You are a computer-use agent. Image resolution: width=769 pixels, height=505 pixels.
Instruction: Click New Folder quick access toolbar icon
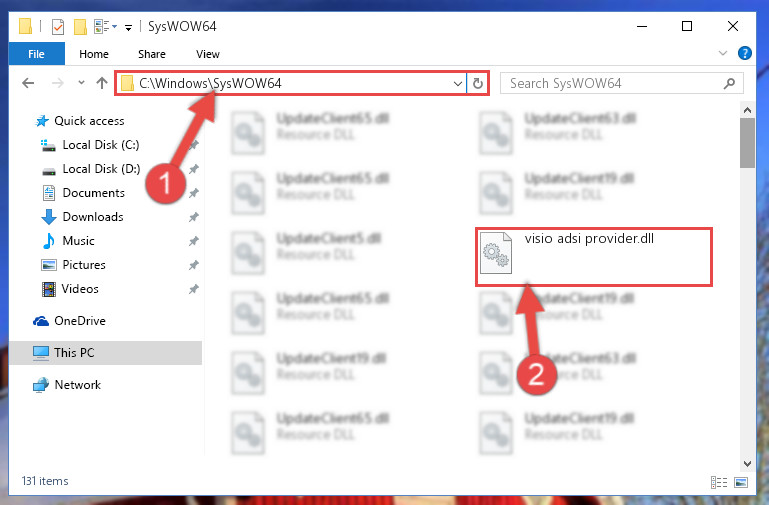coord(80,26)
